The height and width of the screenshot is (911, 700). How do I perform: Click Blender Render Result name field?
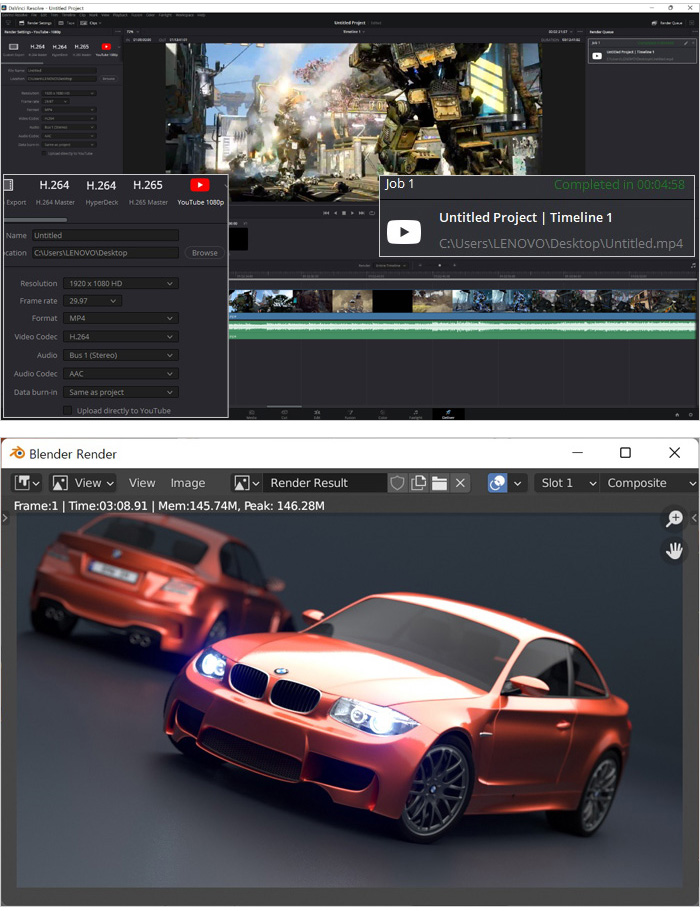point(325,483)
